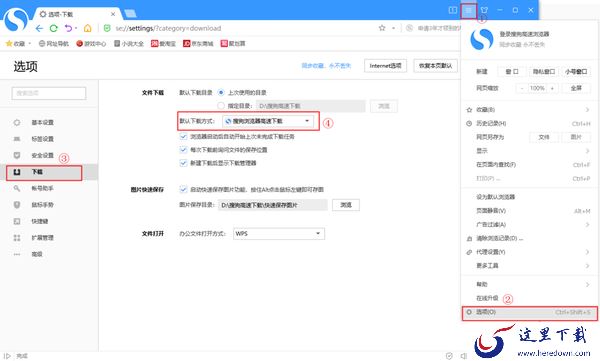Toggle ask save location each download checkbox
600x361 pixels.
(183, 150)
